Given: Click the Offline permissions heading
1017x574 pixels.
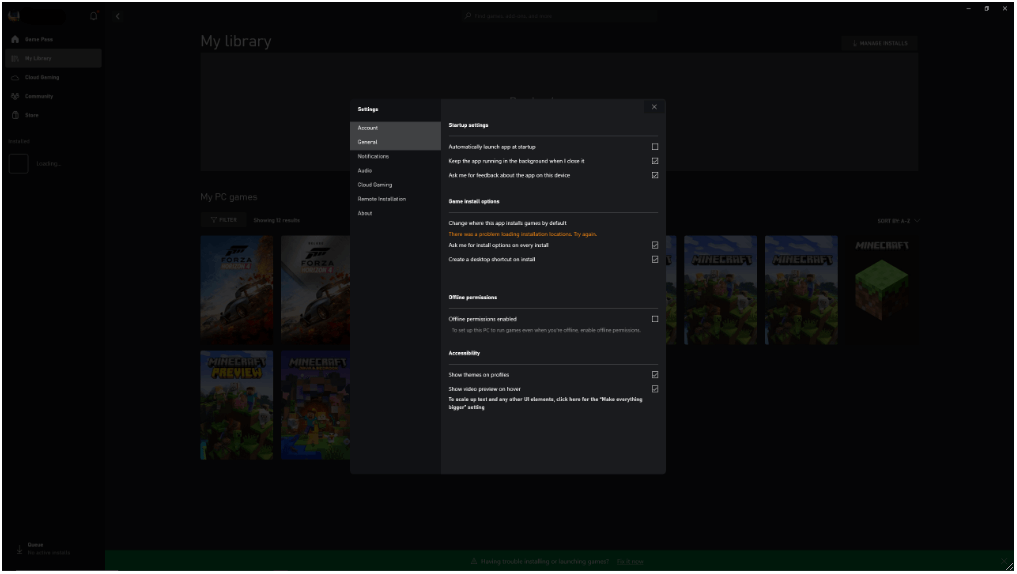Looking at the screenshot, I should (x=473, y=298).
